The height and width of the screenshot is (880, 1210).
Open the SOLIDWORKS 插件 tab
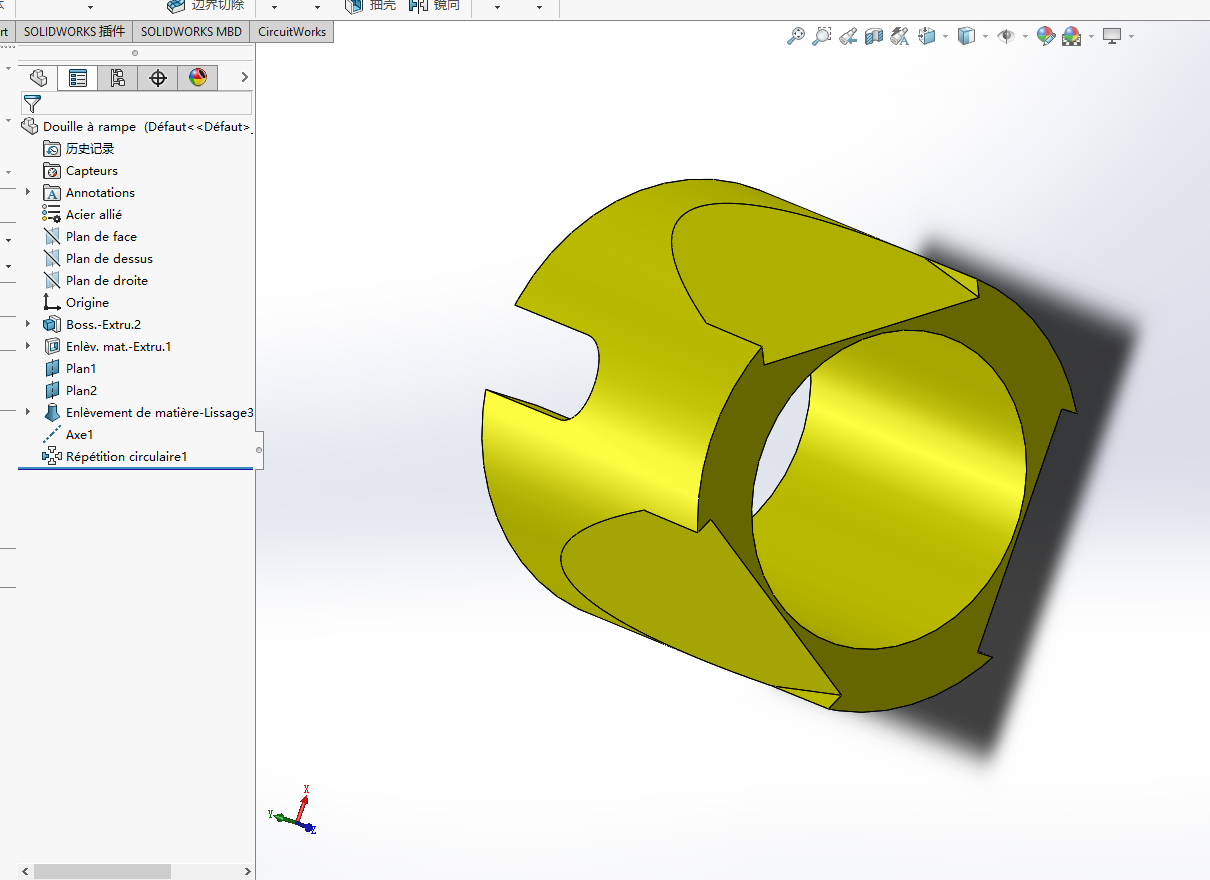tap(74, 31)
